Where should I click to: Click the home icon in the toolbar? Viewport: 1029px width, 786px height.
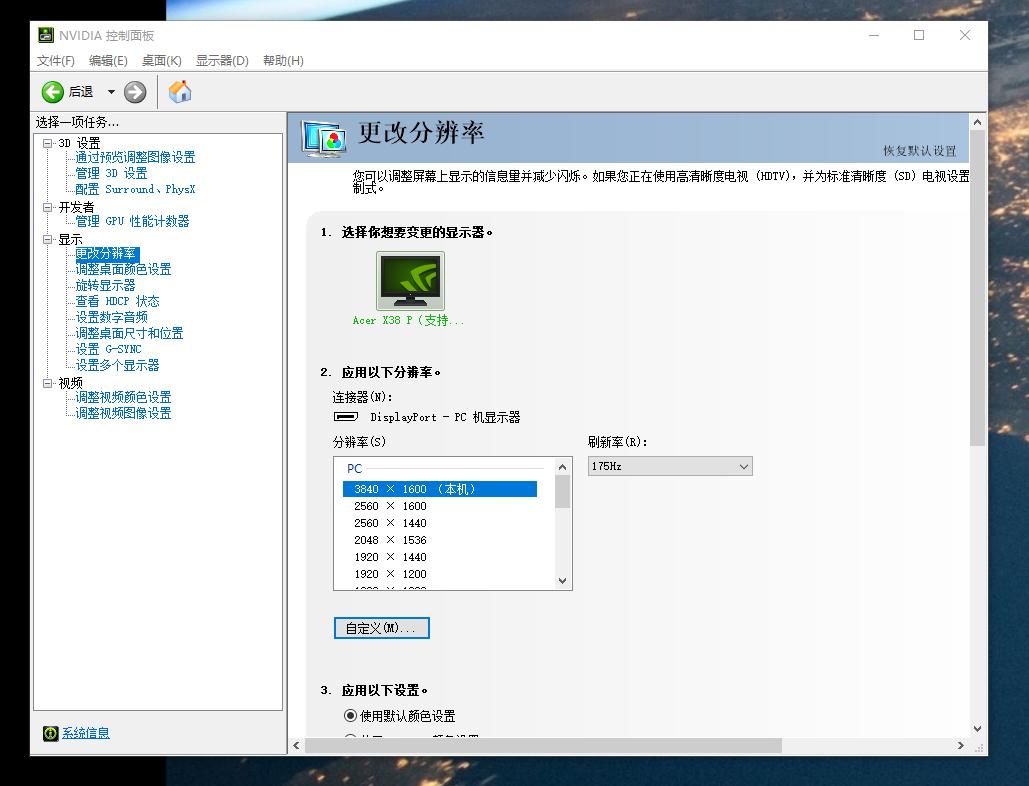click(x=180, y=91)
